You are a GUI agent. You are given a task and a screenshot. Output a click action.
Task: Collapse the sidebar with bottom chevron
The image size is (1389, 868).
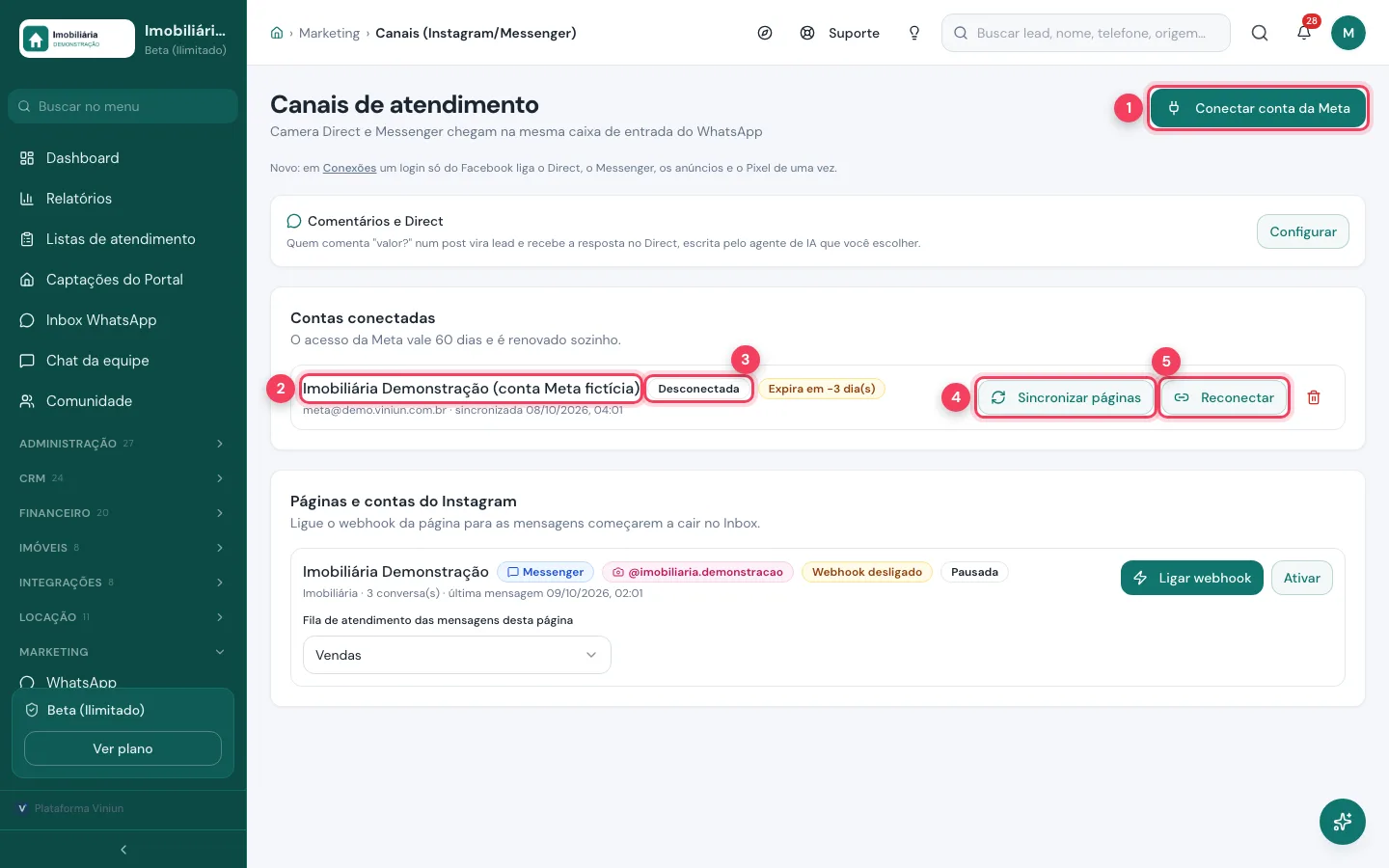[x=123, y=850]
